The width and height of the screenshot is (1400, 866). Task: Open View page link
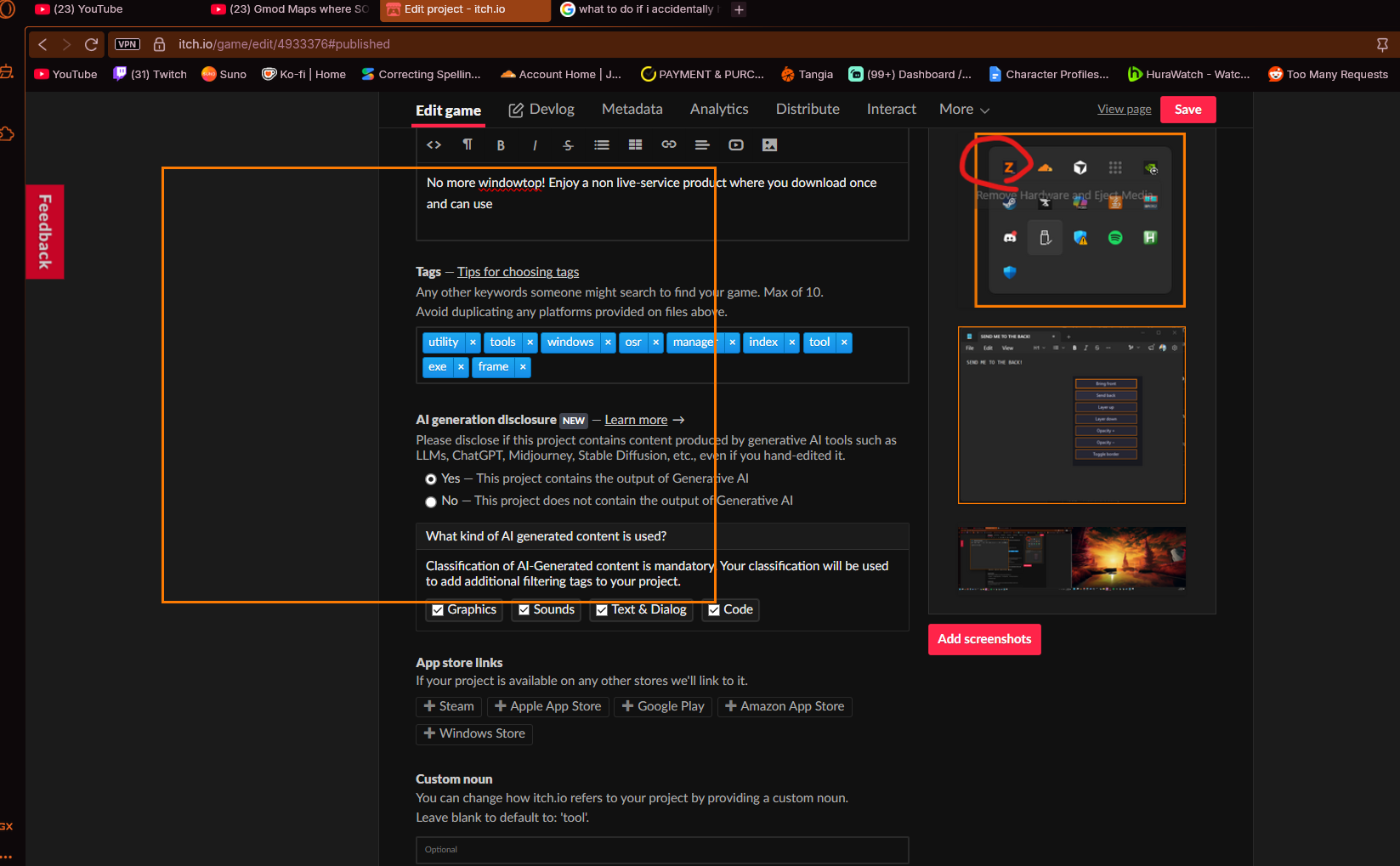pyautogui.click(x=1124, y=110)
